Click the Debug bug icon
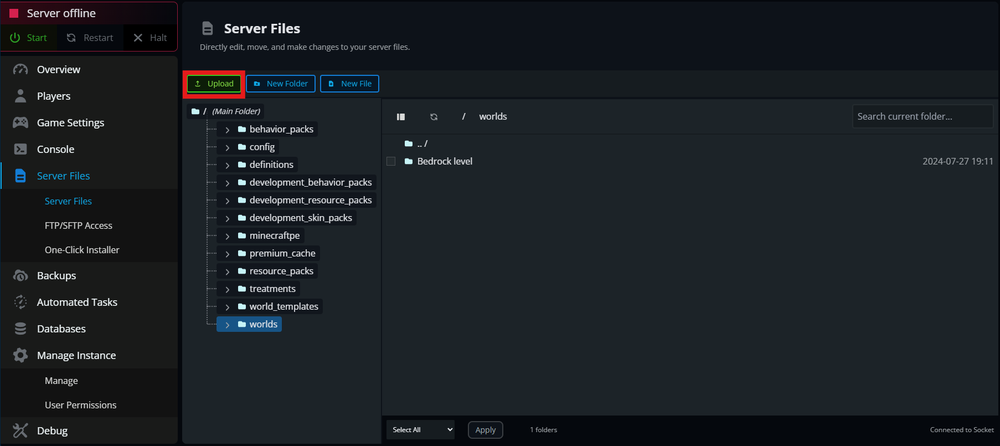 20,431
